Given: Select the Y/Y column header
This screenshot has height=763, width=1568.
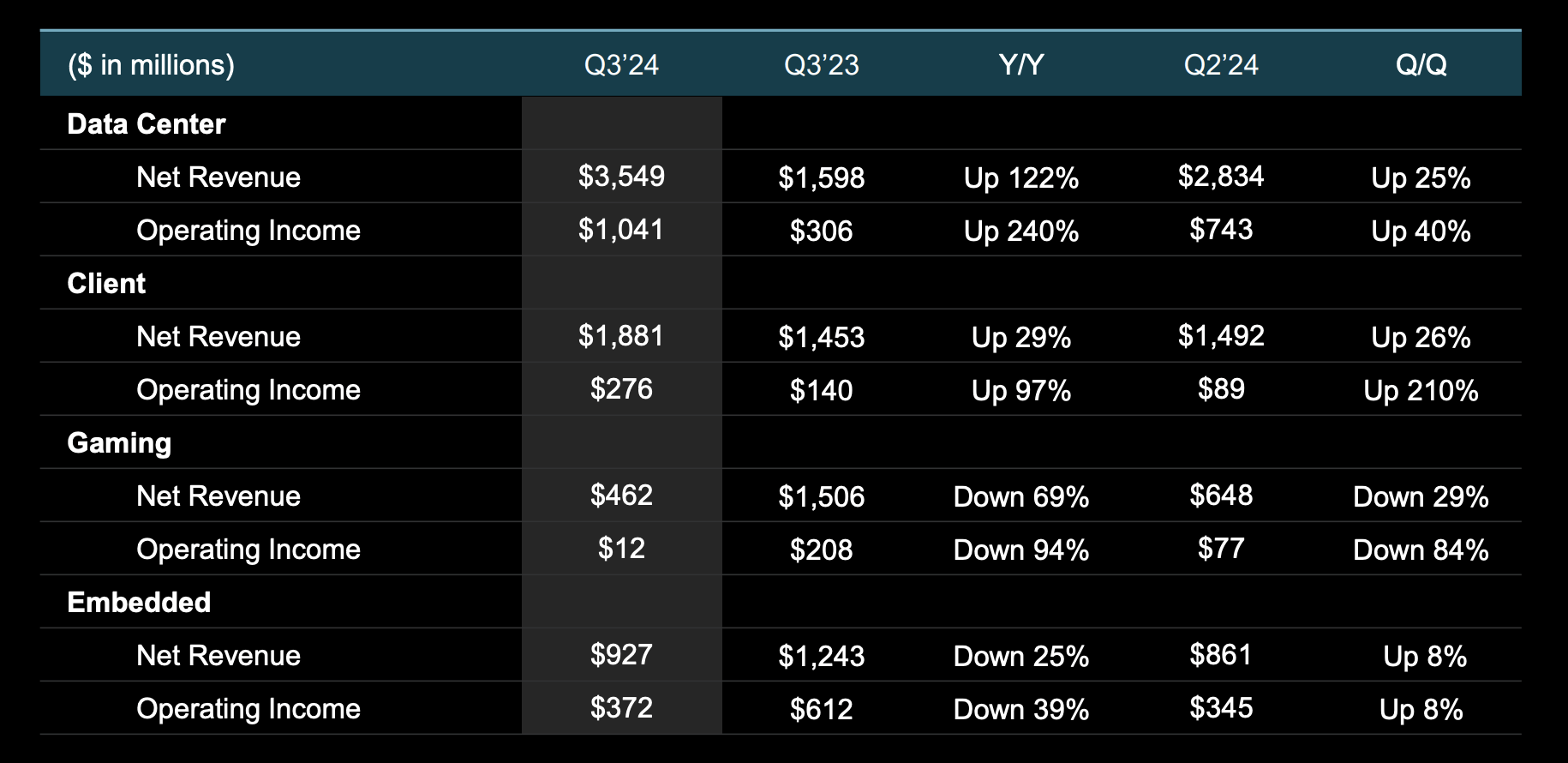Looking at the screenshot, I should coord(1020,65).
